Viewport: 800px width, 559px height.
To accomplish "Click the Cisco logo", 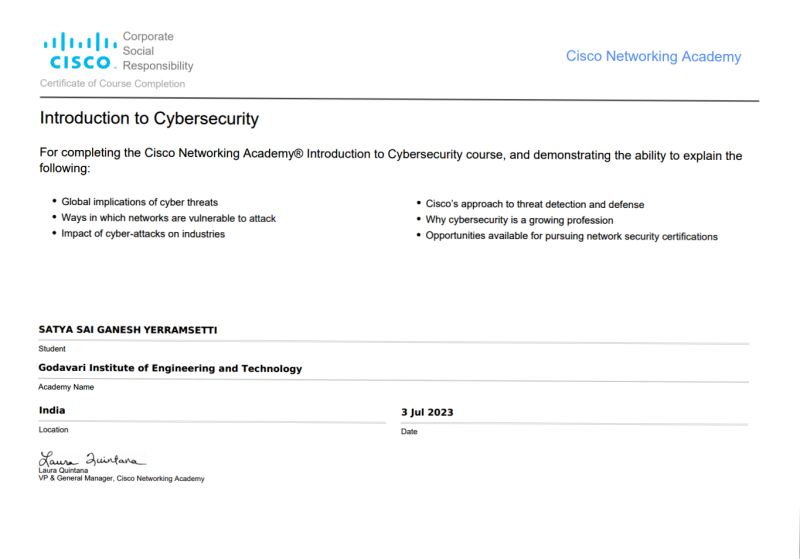I will tap(80, 50).
